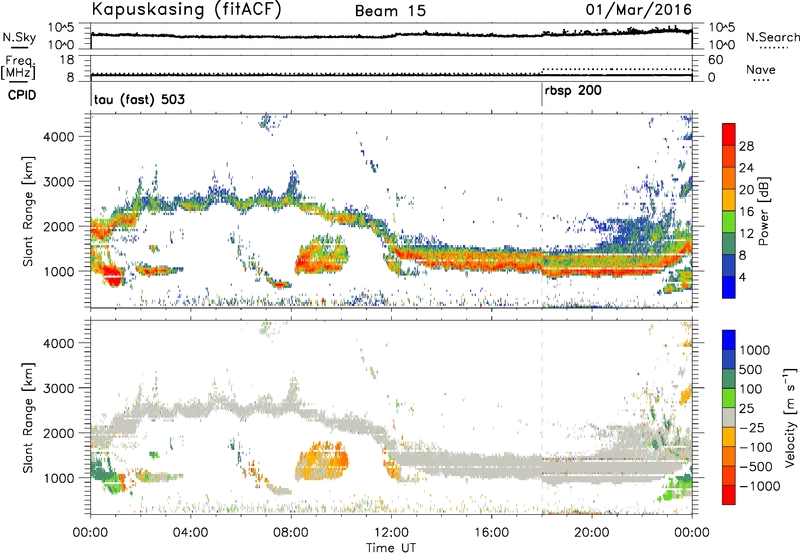The height and width of the screenshot is (554, 800).
Task: Pick the bright green segment of the Velocity colorbar
Action: (x=729, y=398)
